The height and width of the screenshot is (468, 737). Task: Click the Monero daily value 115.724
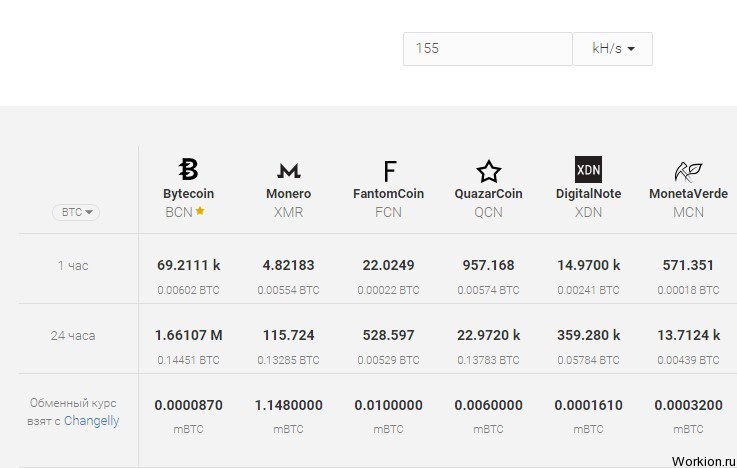[289, 335]
